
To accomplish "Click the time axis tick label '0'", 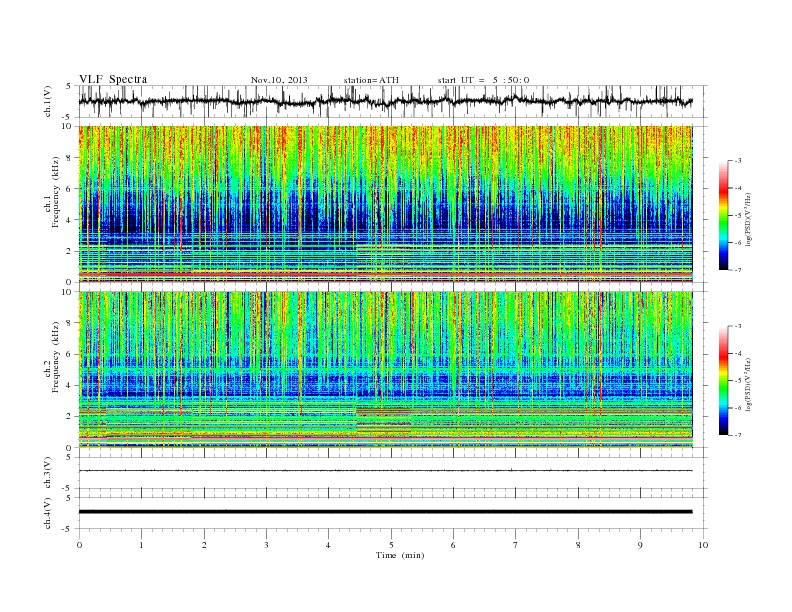I will point(79,545).
